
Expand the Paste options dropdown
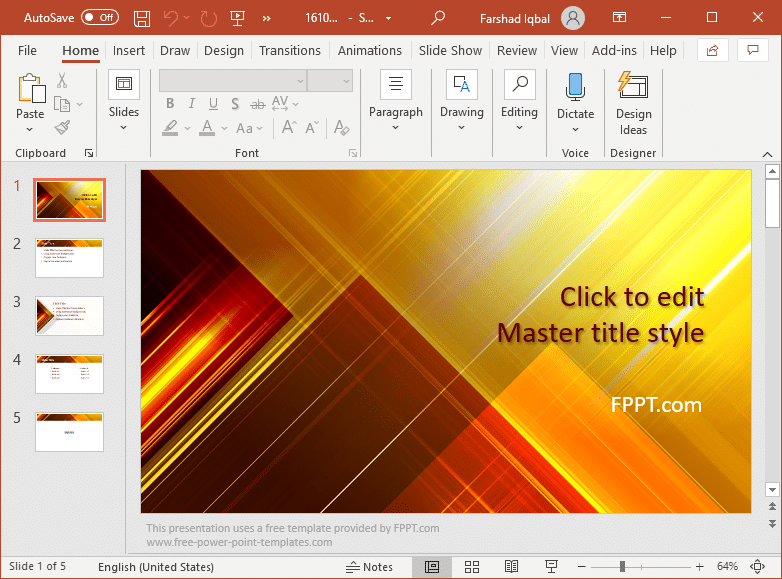(30, 129)
